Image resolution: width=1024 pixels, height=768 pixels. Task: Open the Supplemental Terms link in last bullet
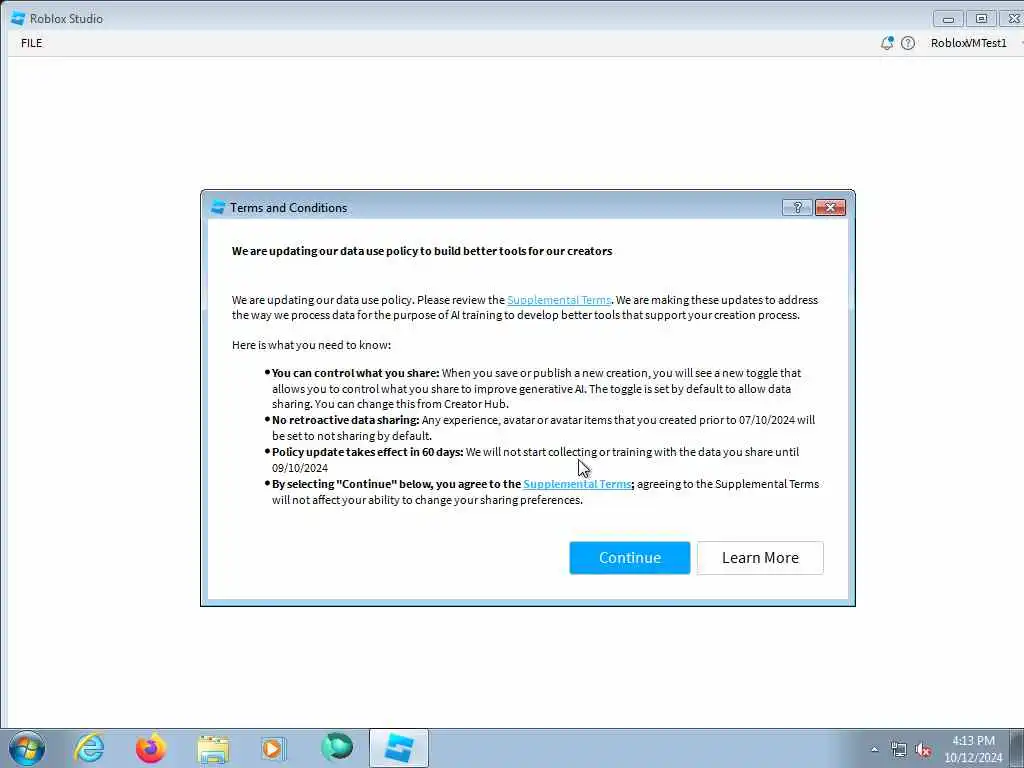(x=577, y=484)
